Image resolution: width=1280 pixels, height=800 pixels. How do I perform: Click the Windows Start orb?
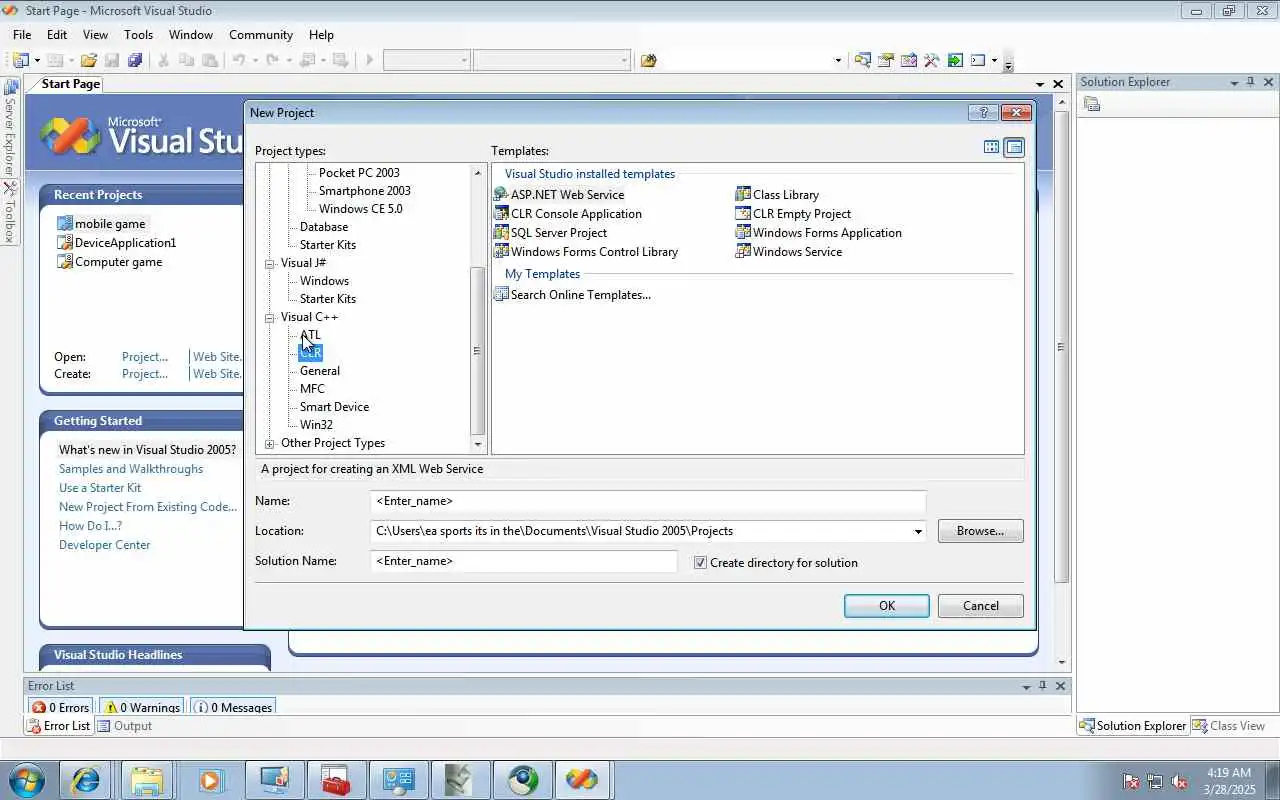[26, 780]
